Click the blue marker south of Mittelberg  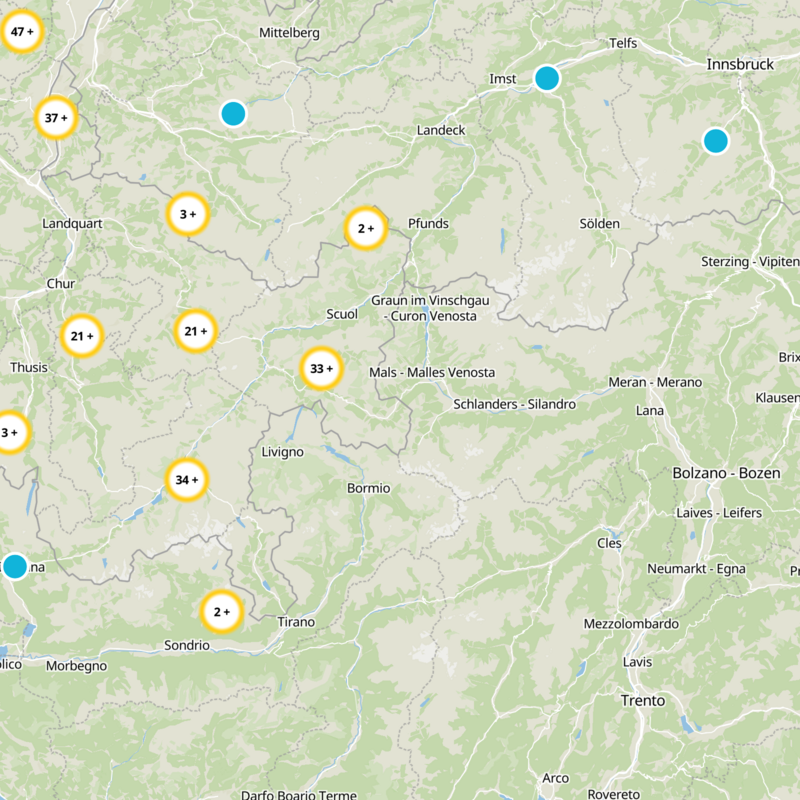pyautogui.click(x=233, y=114)
